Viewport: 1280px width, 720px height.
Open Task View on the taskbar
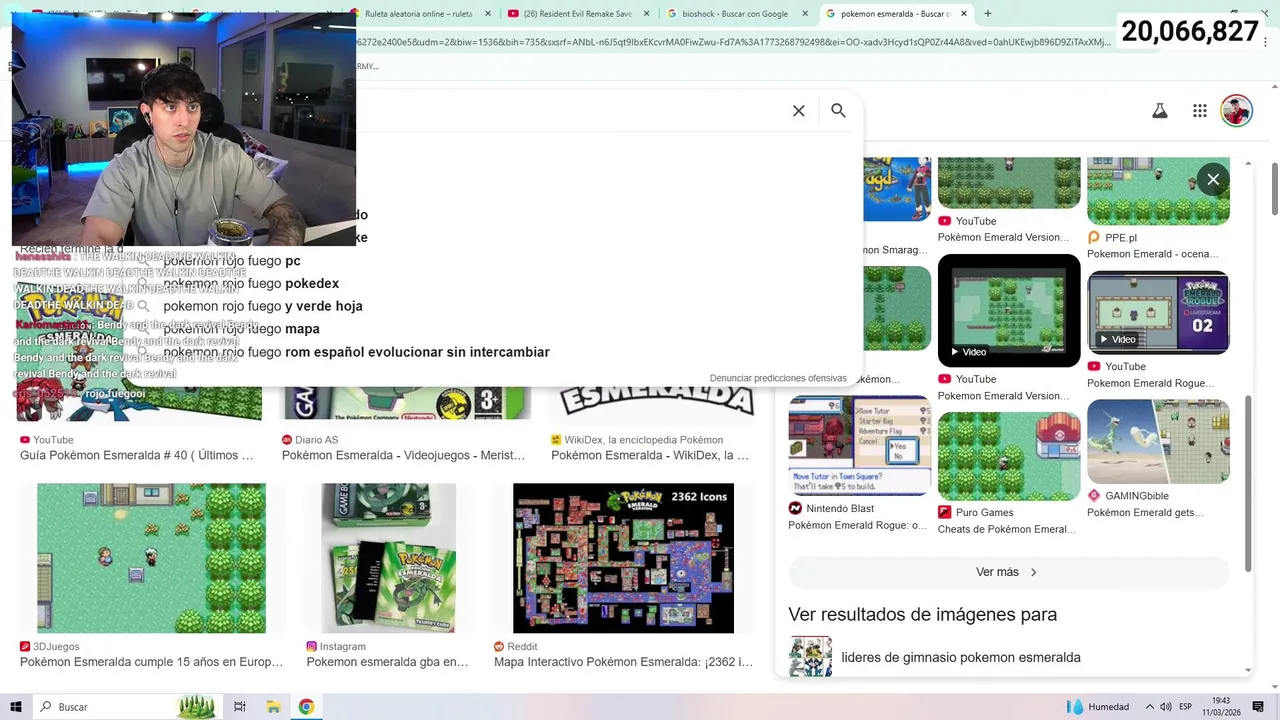(240, 707)
